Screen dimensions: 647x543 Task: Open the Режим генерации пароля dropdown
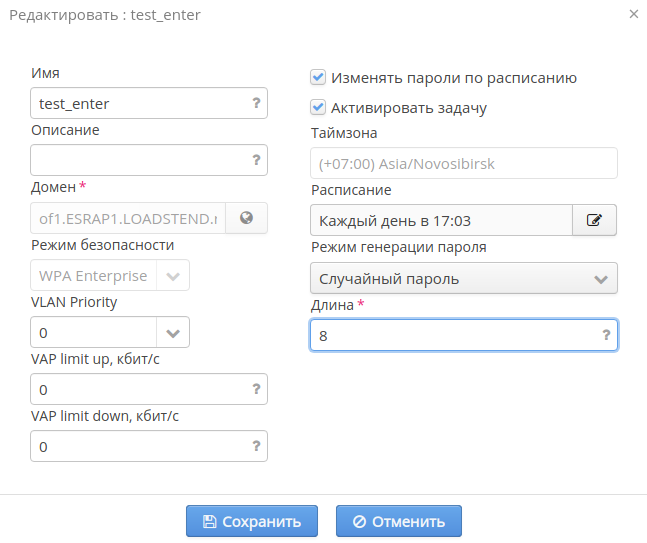pos(601,278)
